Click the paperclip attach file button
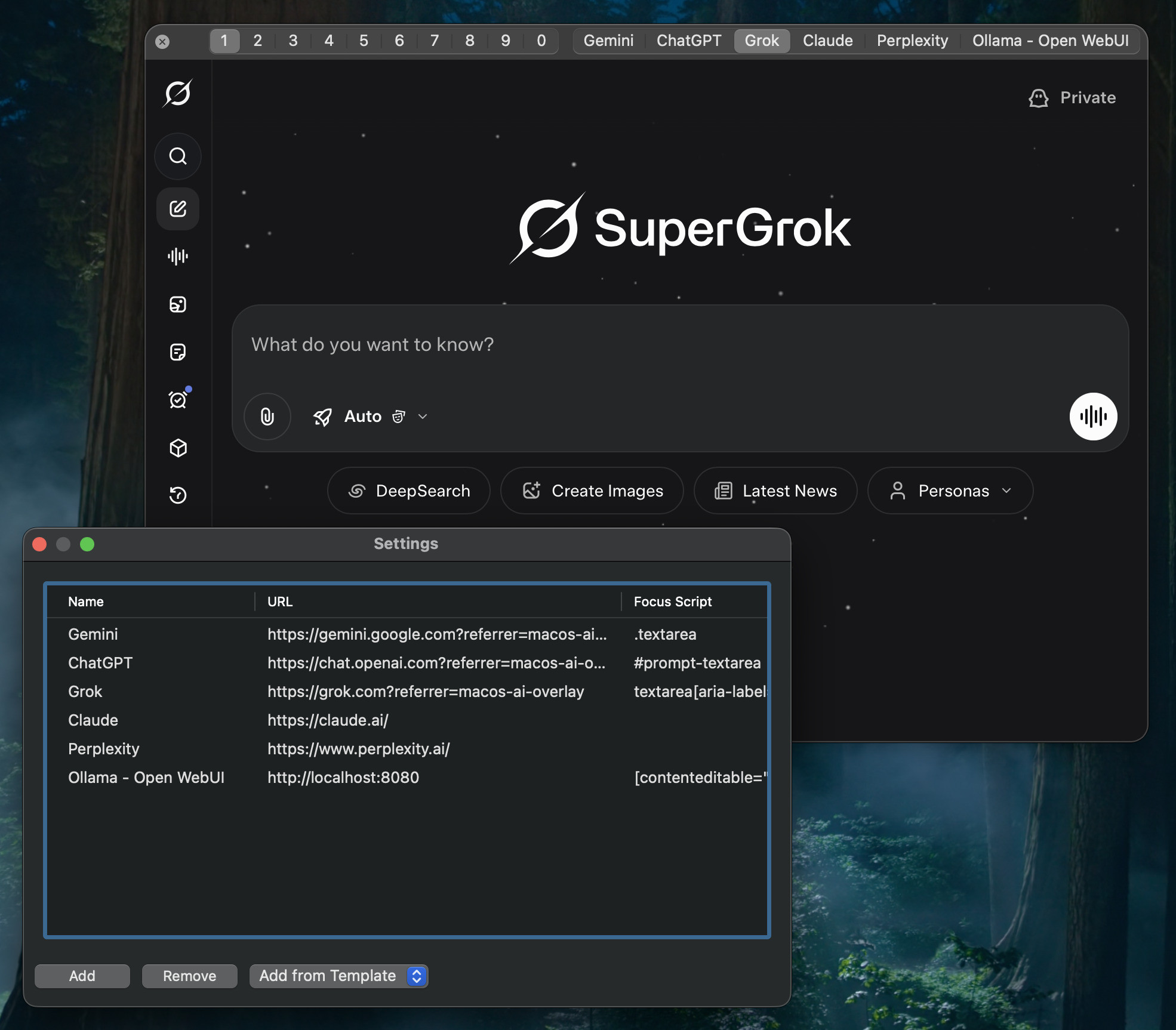The height and width of the screenshot is (1030, 1176). 267,417
